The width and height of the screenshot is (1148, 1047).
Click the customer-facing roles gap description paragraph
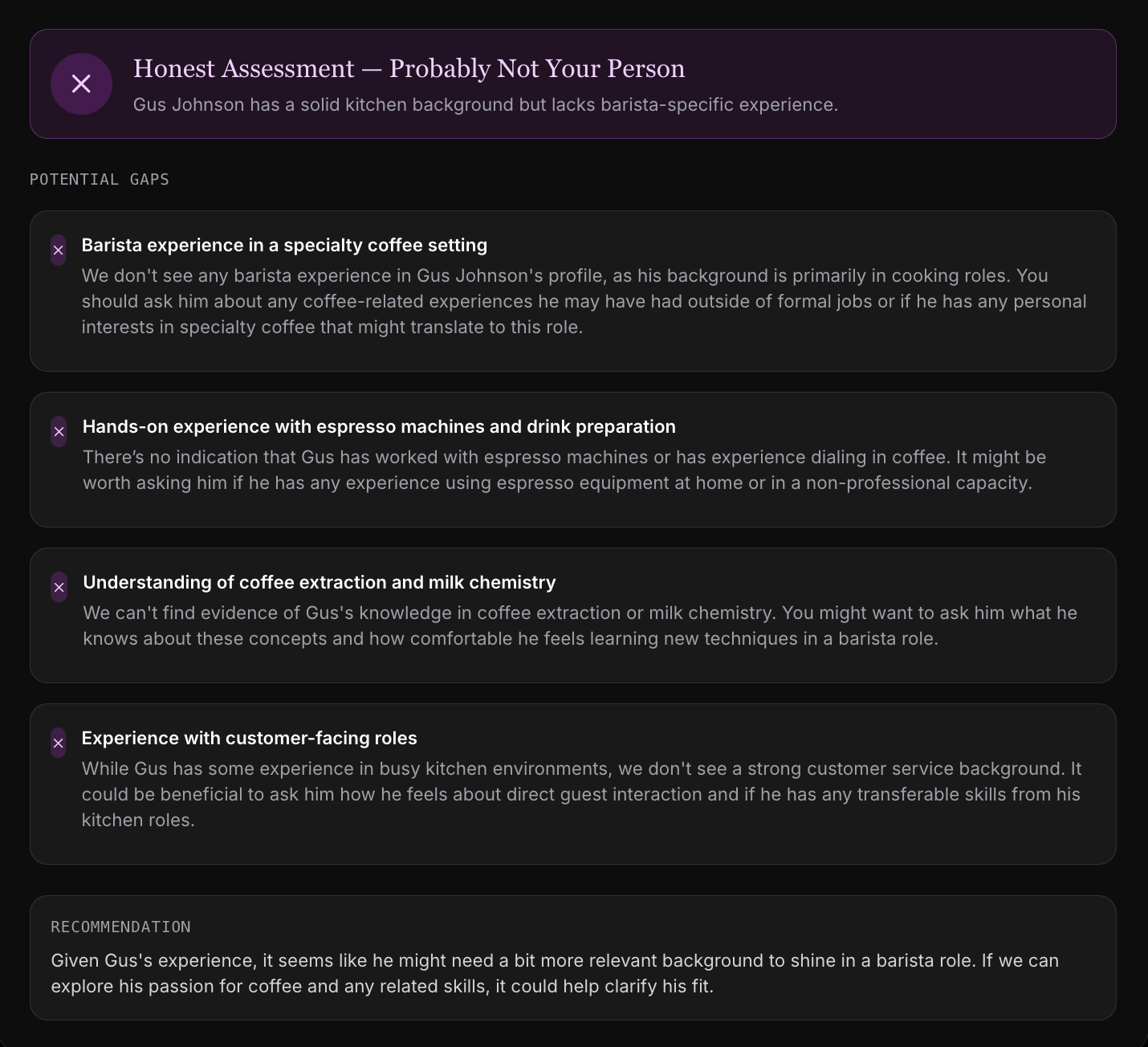pyautogui.click(x=581, y=794)
